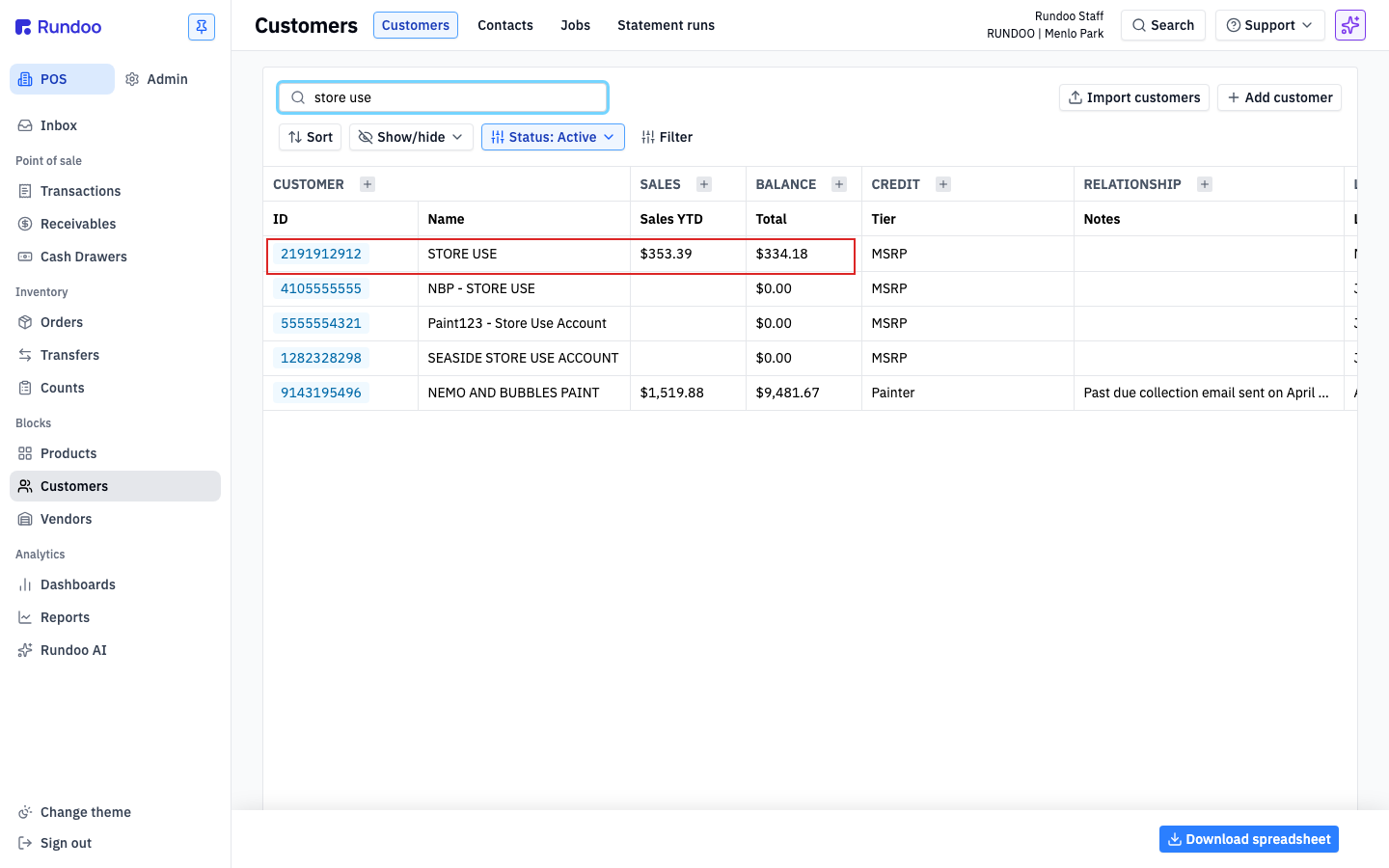Click the $9,481.67 balance cell
Screen dimensions: 1389x868
(803, 393)
